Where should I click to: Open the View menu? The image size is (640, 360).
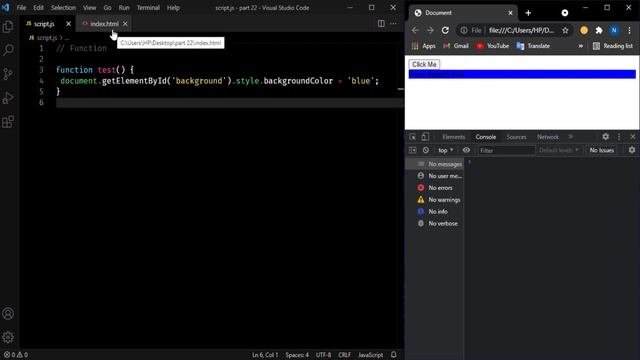pyautogui.click(x=89, y=8)
